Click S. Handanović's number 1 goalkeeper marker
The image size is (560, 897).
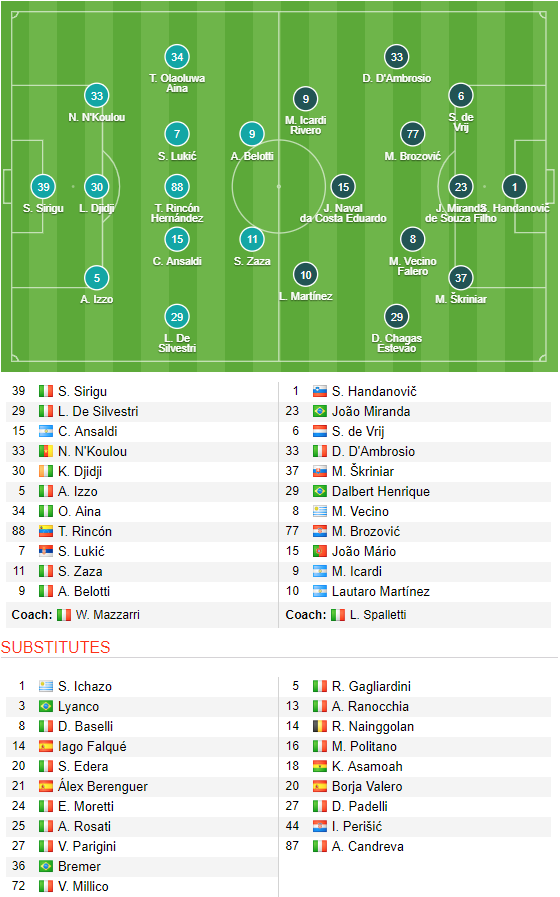click(x=514, y=187)
